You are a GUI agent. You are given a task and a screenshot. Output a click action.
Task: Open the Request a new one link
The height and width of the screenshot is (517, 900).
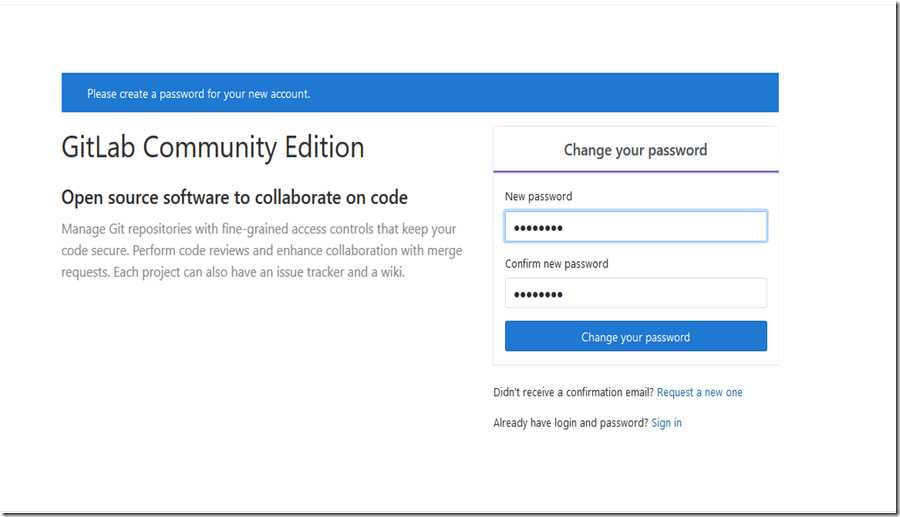click(699, 392)
